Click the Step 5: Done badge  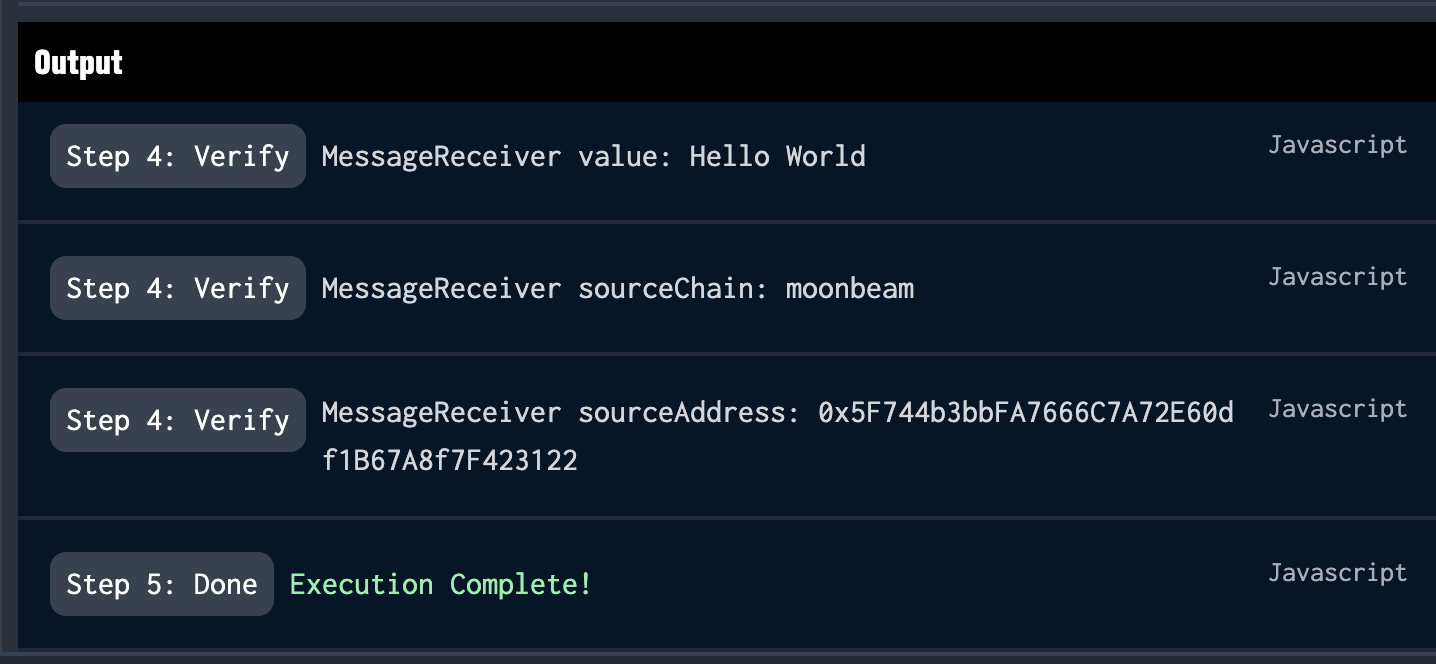pyautogui.click(x=161, y=584)
